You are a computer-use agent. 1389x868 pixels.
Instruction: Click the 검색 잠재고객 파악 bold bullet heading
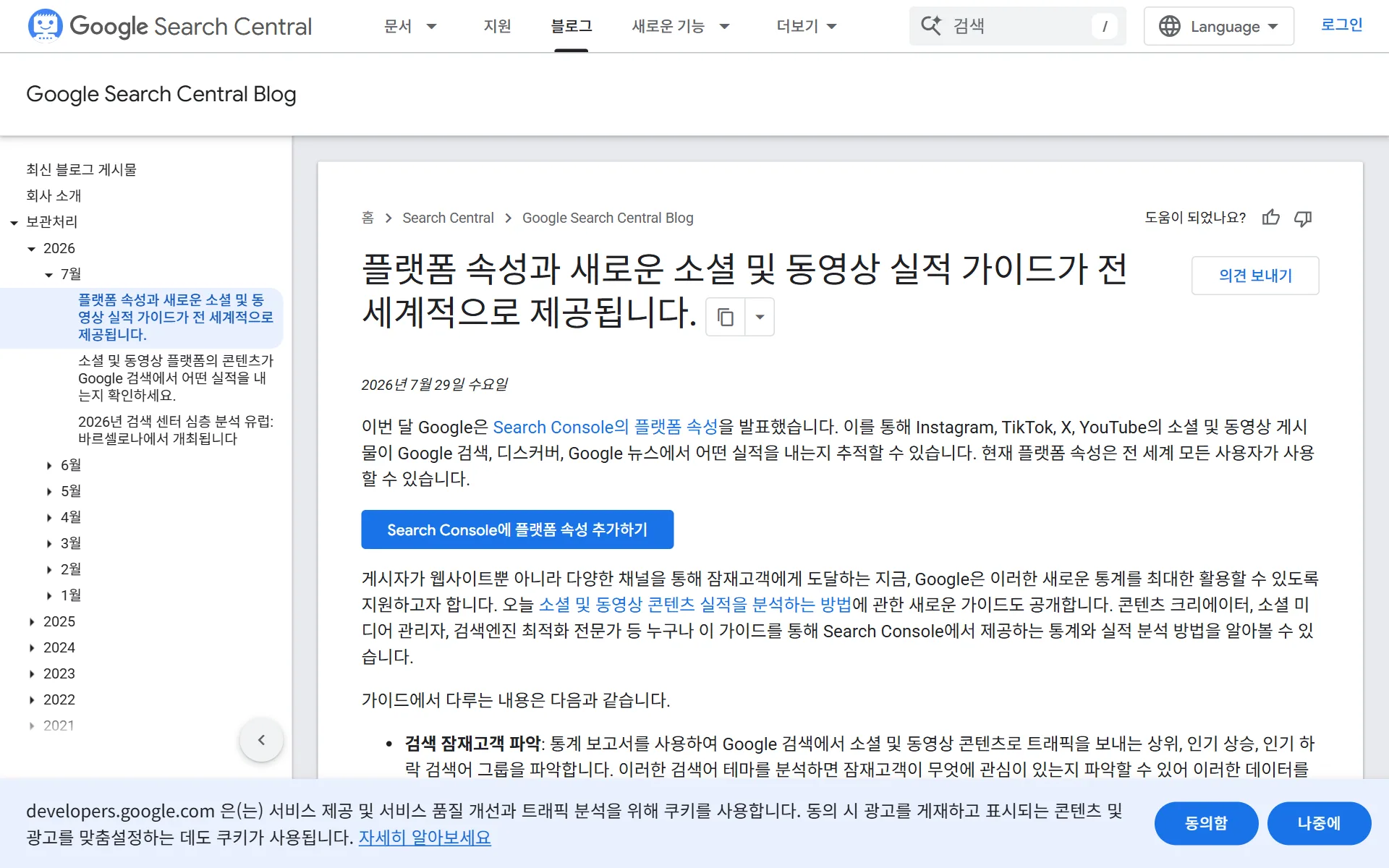(x=472, y=744)
